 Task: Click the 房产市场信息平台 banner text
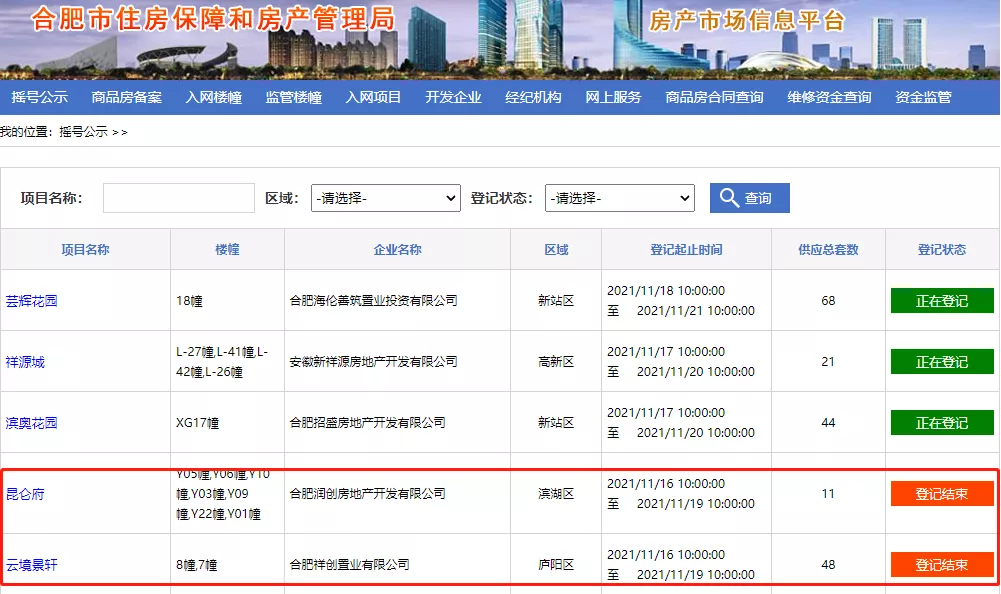click(x=747, y=20)
